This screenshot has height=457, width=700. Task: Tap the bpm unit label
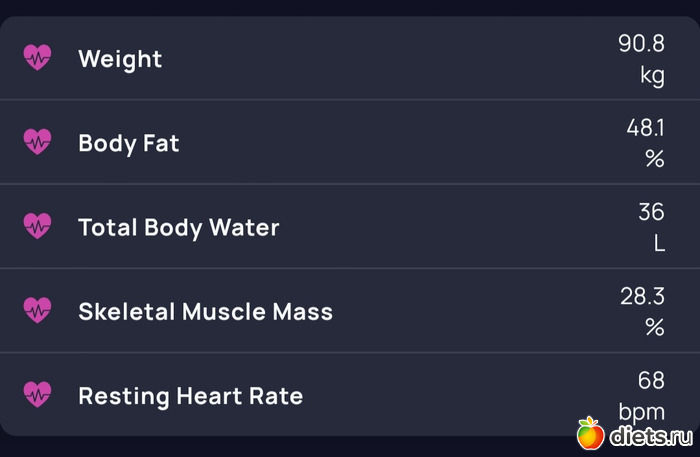click(641, 411)
